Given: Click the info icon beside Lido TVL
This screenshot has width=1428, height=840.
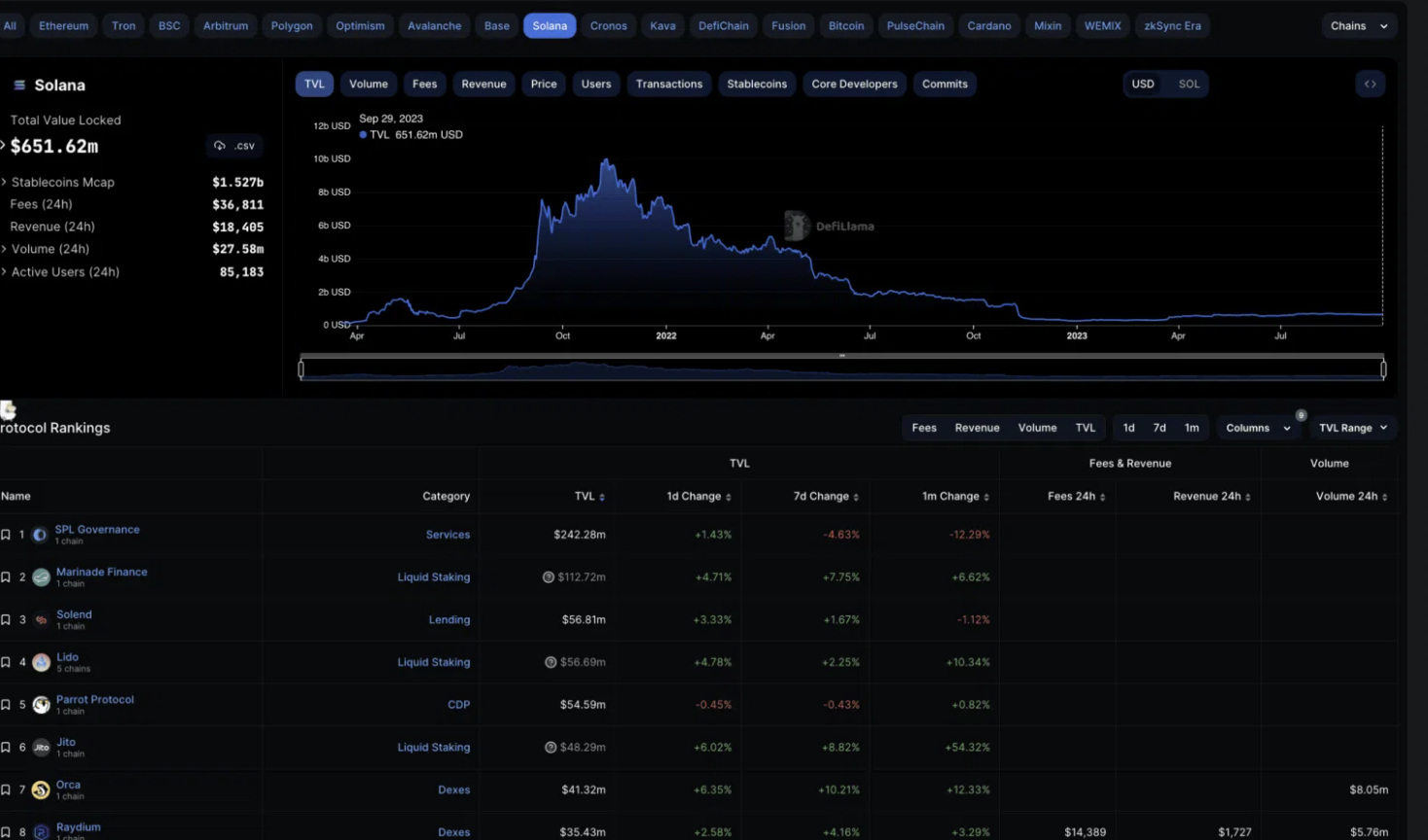Looking at the screenshot, I should [551, 663].
